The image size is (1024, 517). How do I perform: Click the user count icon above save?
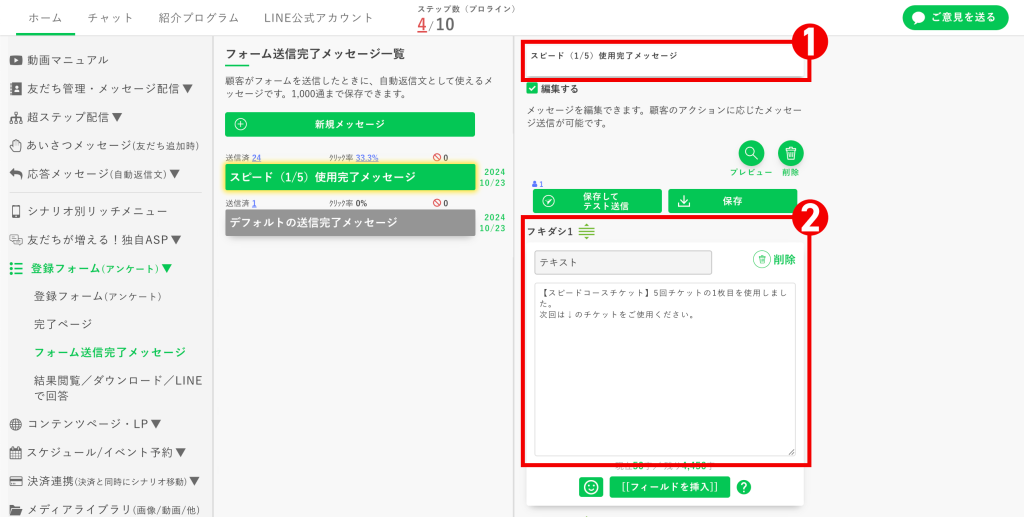[536, 184]
